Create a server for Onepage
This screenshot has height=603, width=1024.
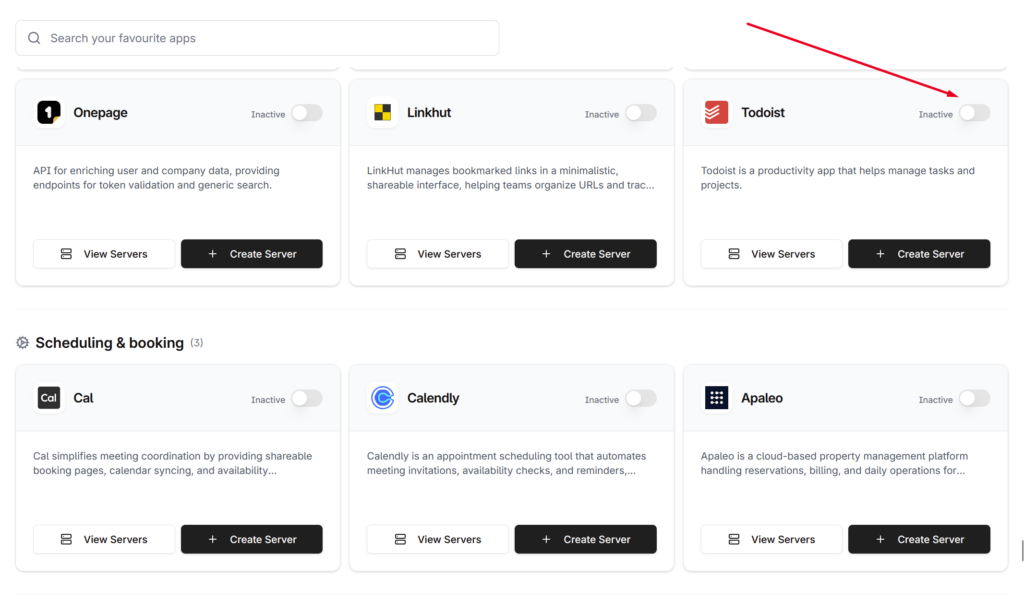point(251,253)
